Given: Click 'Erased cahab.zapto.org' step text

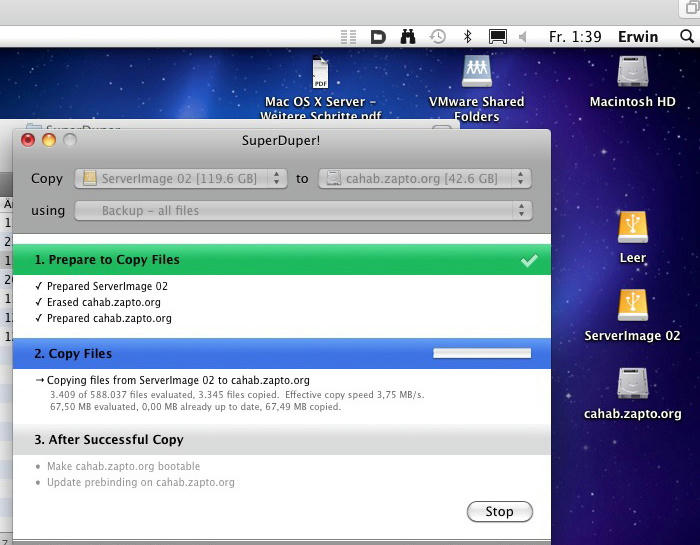Looking at the screenshot, I should 104,302.
